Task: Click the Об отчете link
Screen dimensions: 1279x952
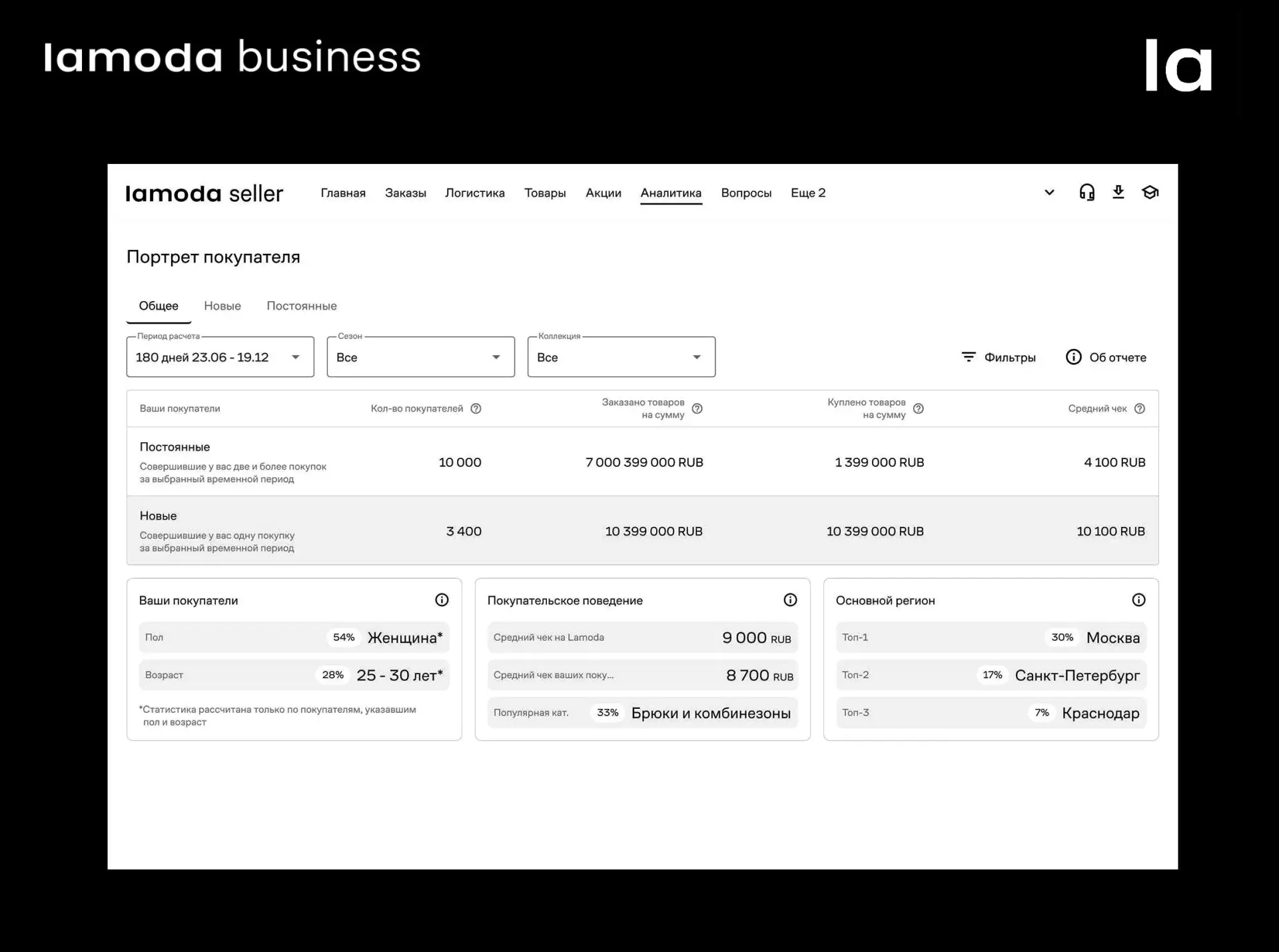Action: coord(1118,358)
